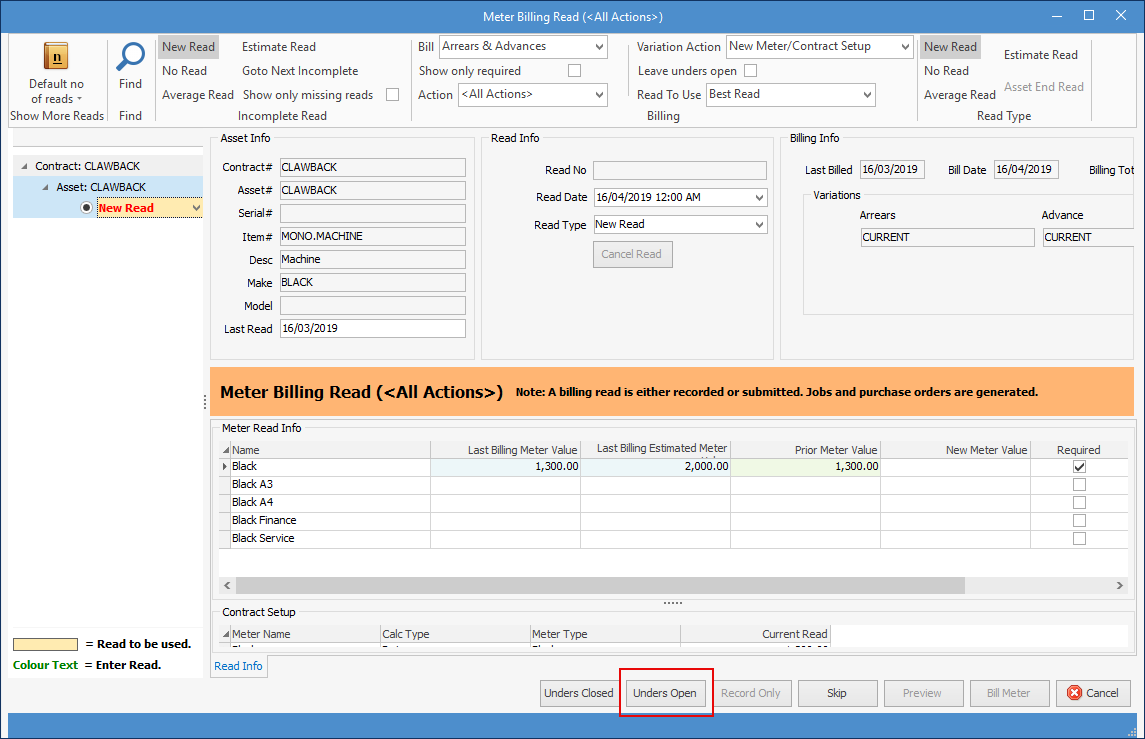
Task: Click the New Meter Value cell for Black
Action: (955, 467)
